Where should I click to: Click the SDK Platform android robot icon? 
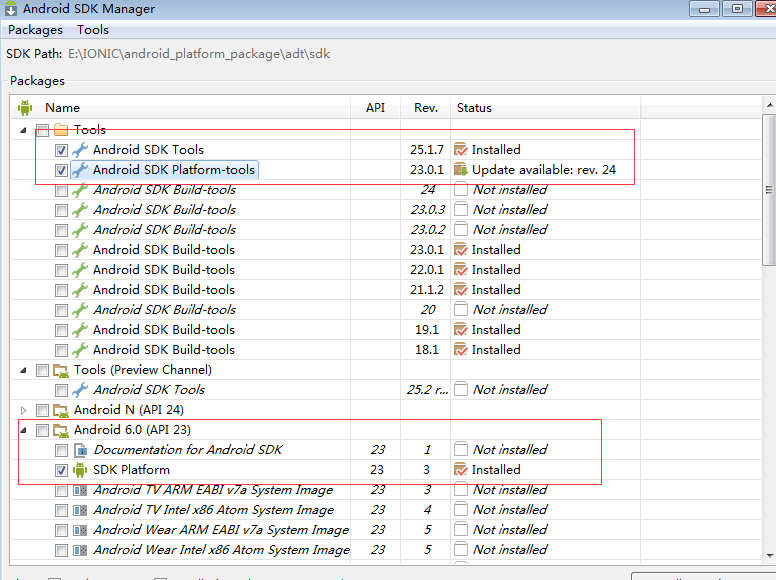(x=80, y=470)
